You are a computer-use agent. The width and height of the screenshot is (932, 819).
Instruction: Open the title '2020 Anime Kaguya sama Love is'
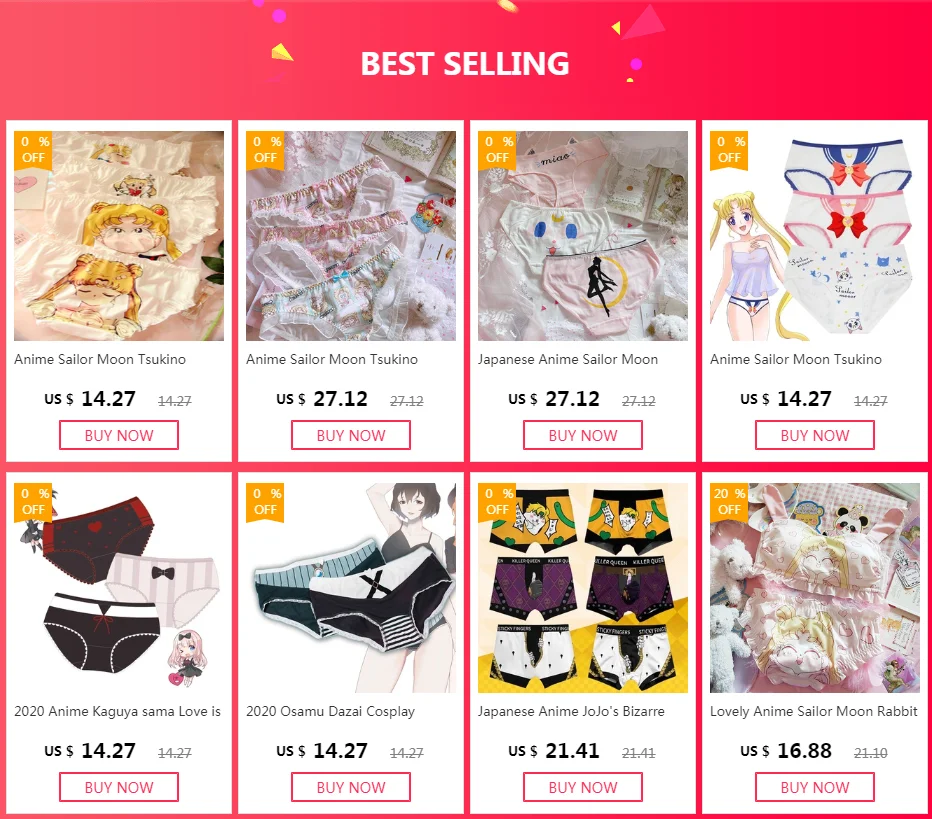117,711
